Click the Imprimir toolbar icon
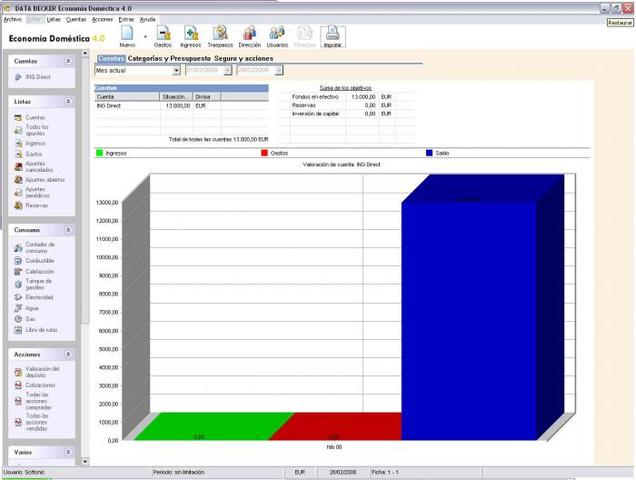 [333, 37]
